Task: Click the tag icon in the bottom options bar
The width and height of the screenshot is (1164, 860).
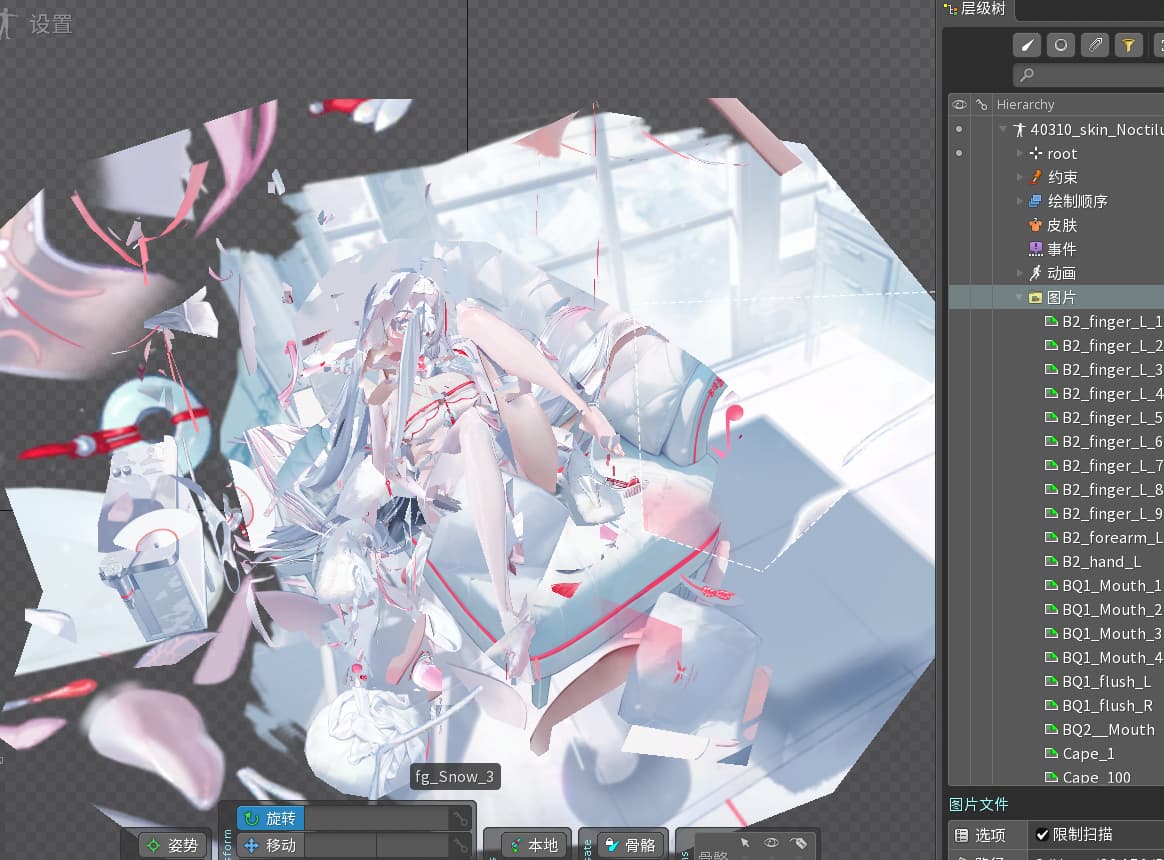Action: (x=799, y=842)
